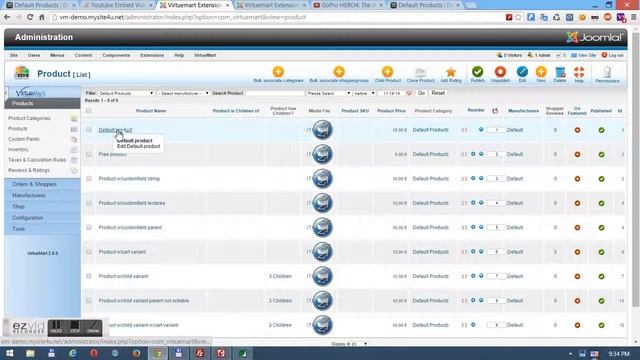The height and width of the screenshot is (360, 640).
Task: Toggle published status for Product w/child variant
Action: (x=601, y=276)
